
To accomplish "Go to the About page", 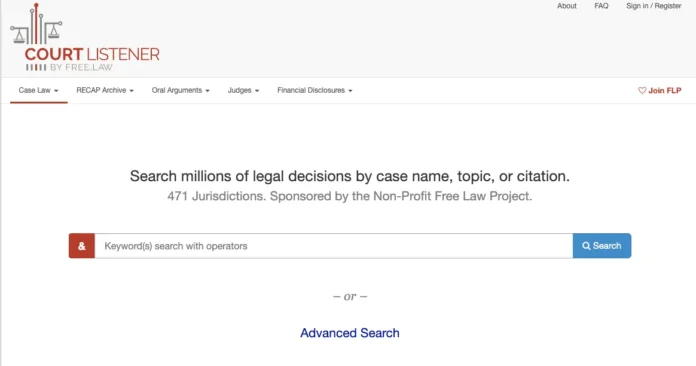I will 567,6.
